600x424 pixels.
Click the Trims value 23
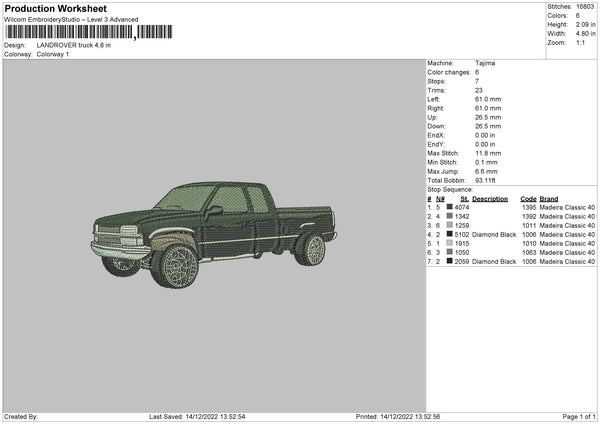tap(479, 90)
